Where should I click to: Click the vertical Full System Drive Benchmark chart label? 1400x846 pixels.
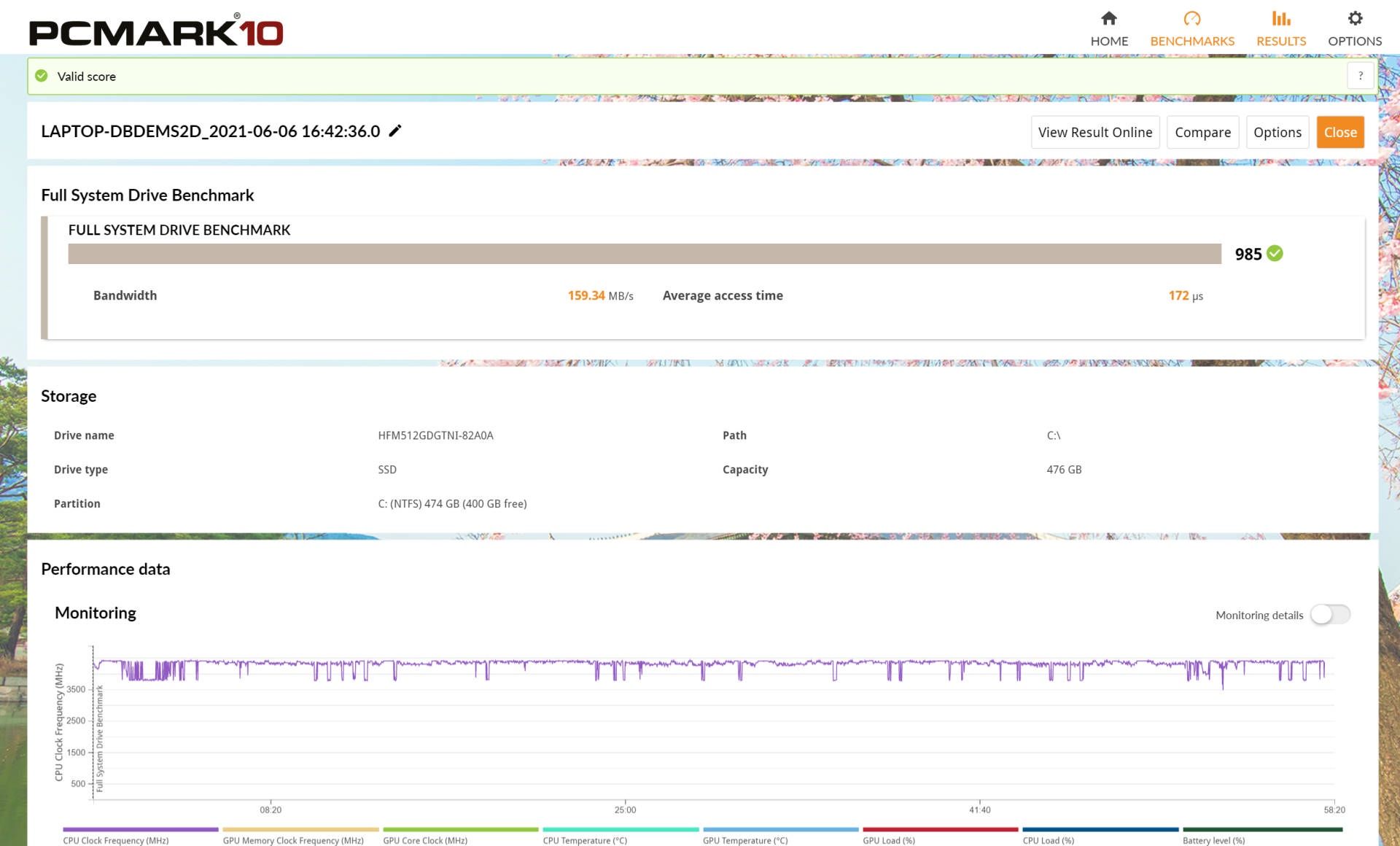100,738
